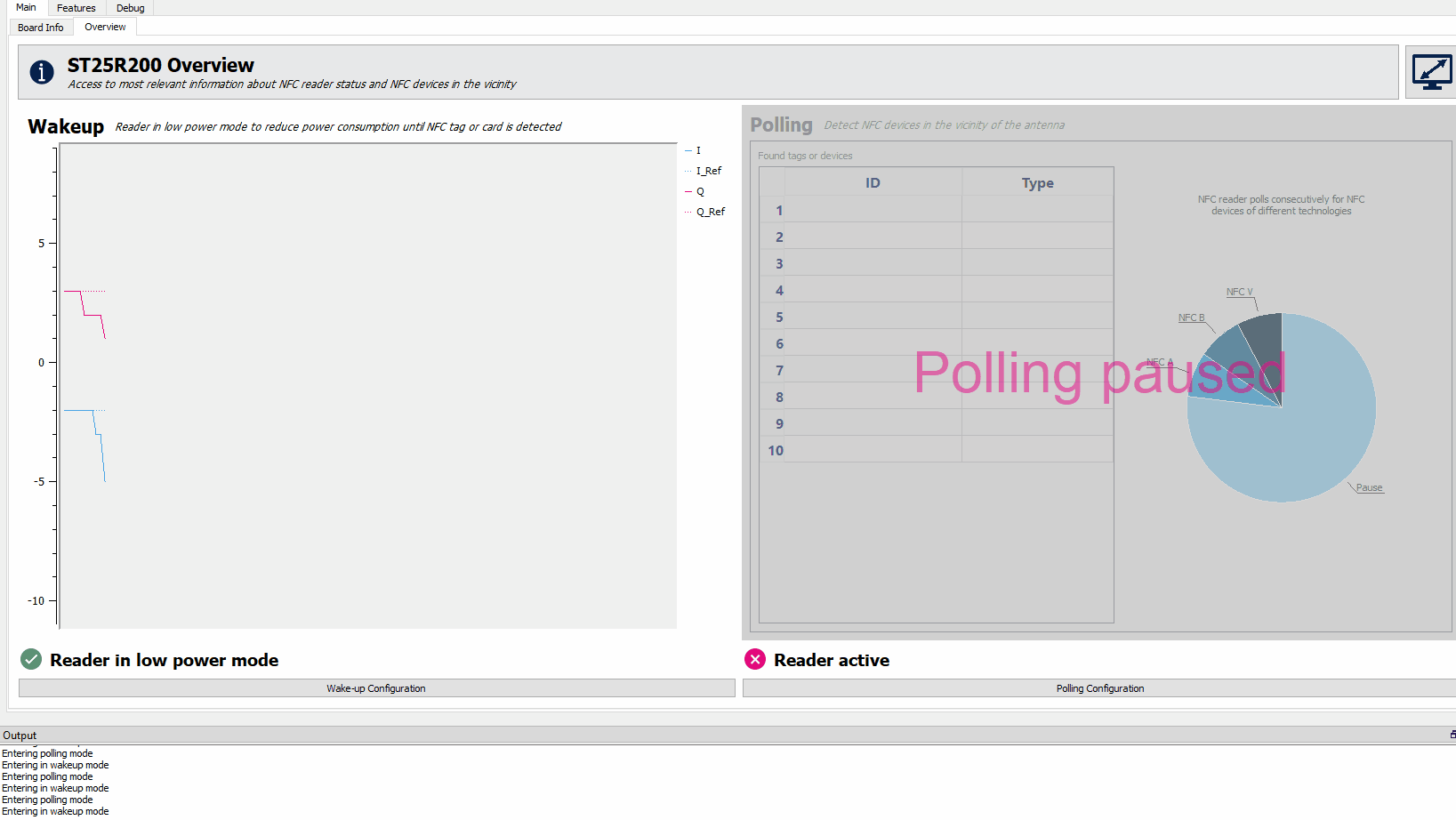Select row 2 in found tags table

937,237
